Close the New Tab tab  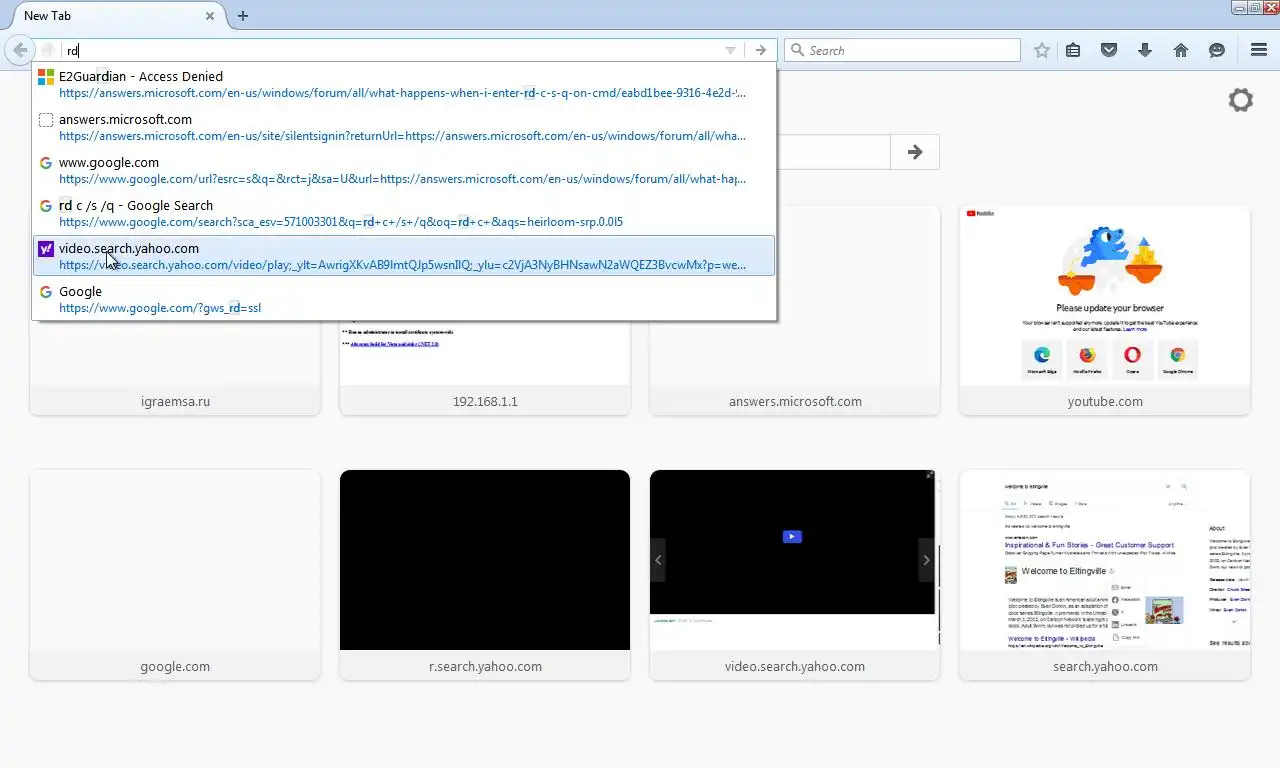point(210,16)
